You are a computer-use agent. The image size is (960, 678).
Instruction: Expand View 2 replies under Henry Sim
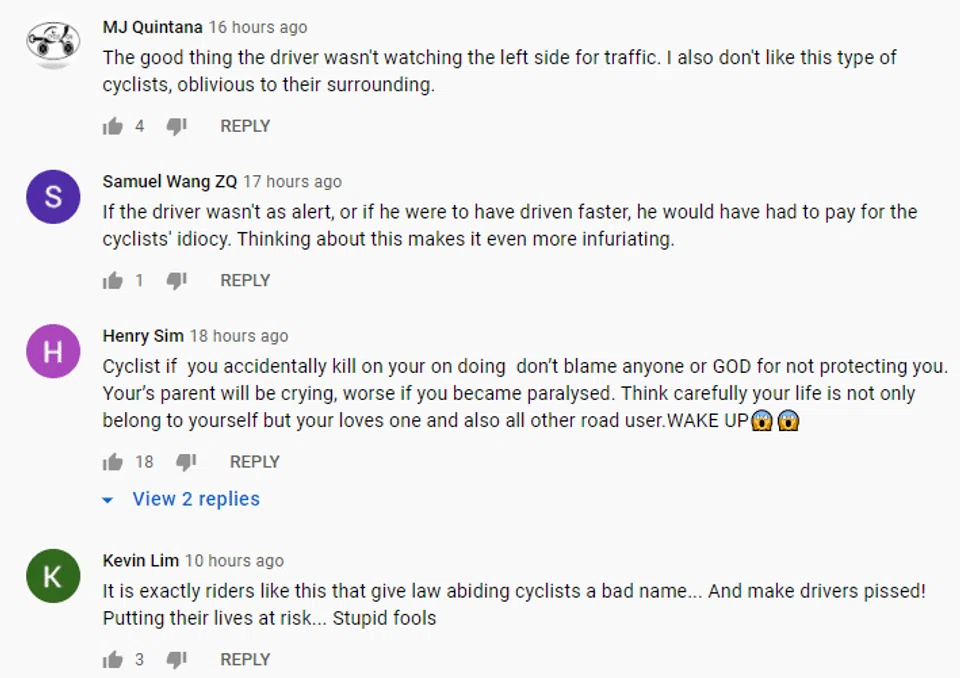point(195,499)
